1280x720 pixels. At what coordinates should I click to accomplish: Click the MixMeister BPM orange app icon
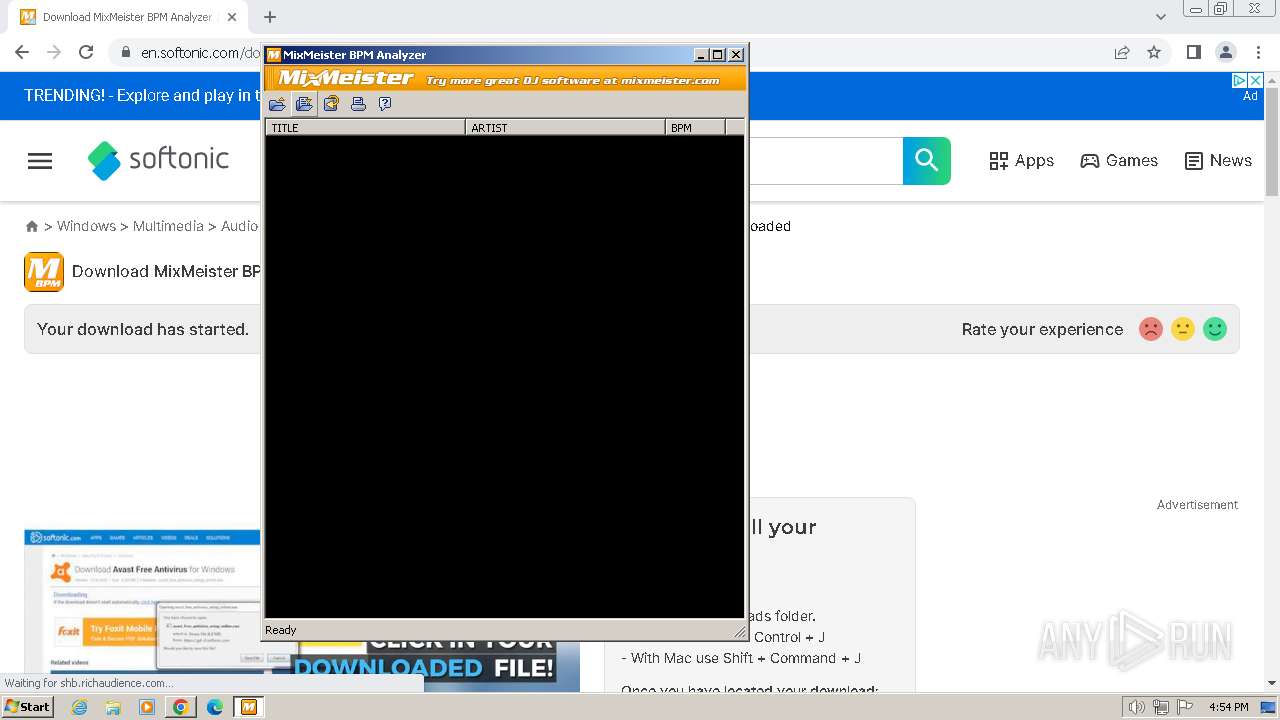coord(44,272)
